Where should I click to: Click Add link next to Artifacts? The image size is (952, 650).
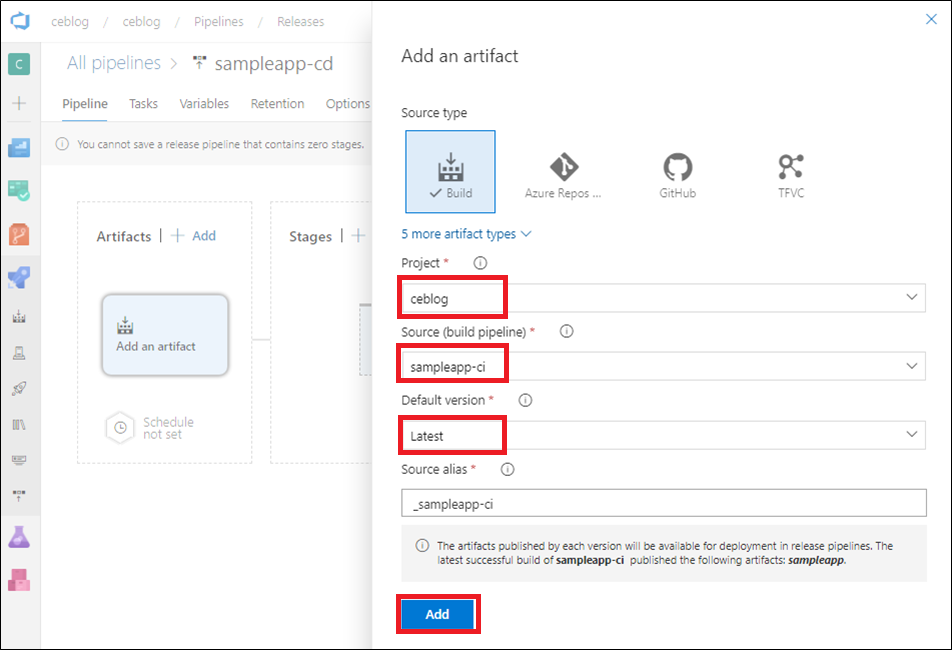[194, 235]
